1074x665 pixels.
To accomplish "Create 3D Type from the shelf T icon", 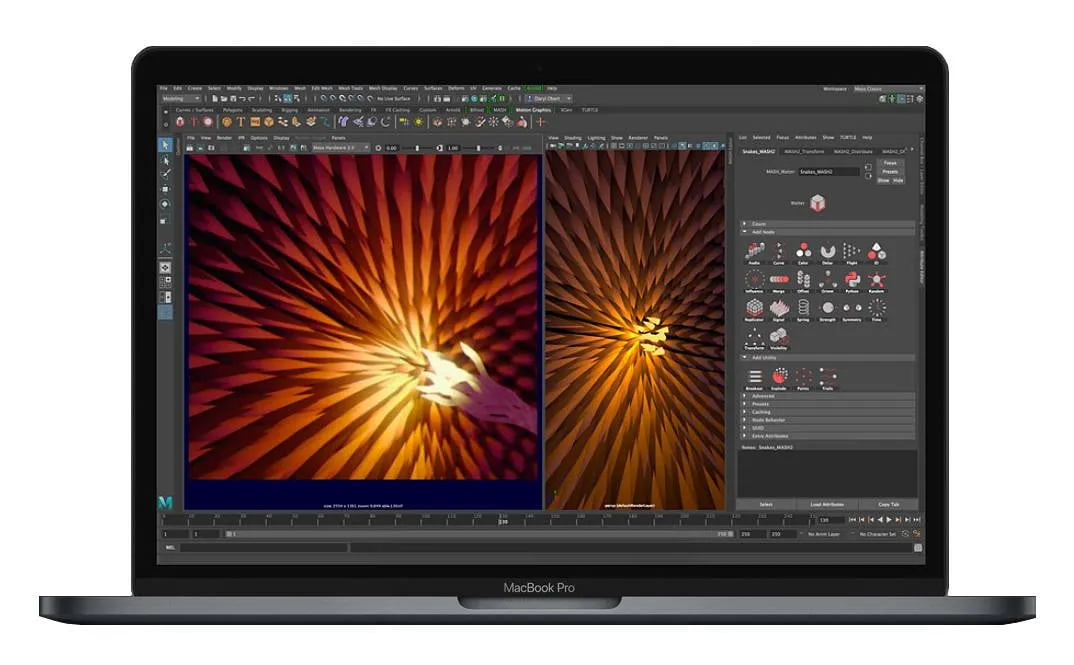I will [240, 122].
